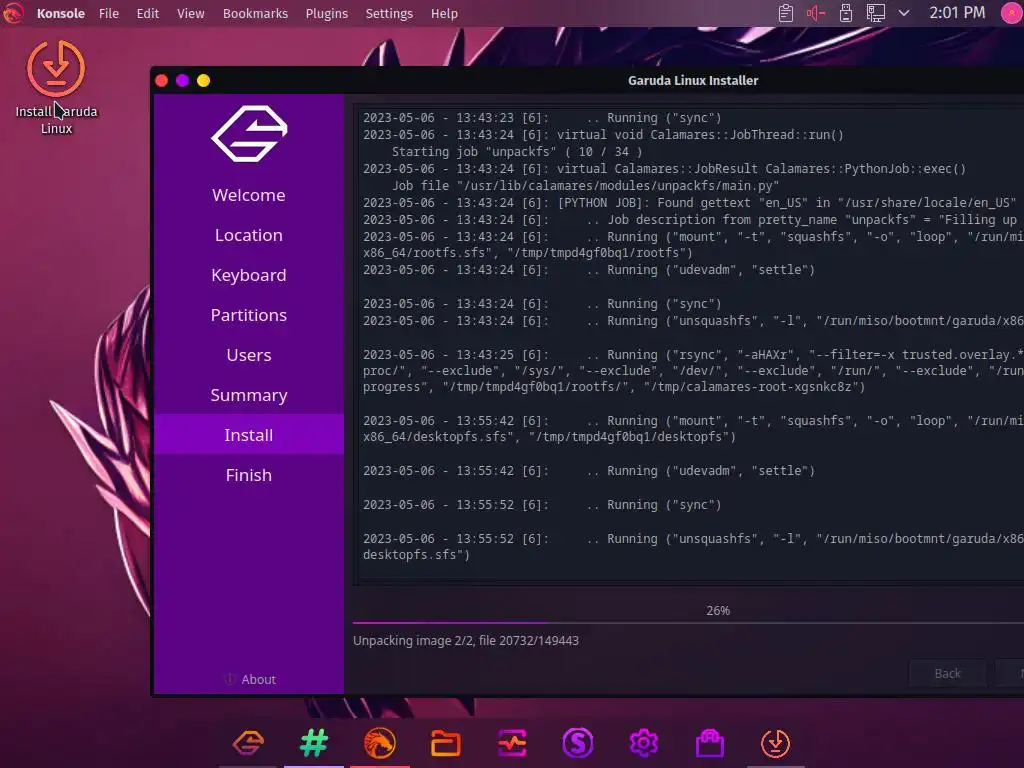Open Konsole File menu
This screenshot has height=768, width=1024.
[109, 13]
